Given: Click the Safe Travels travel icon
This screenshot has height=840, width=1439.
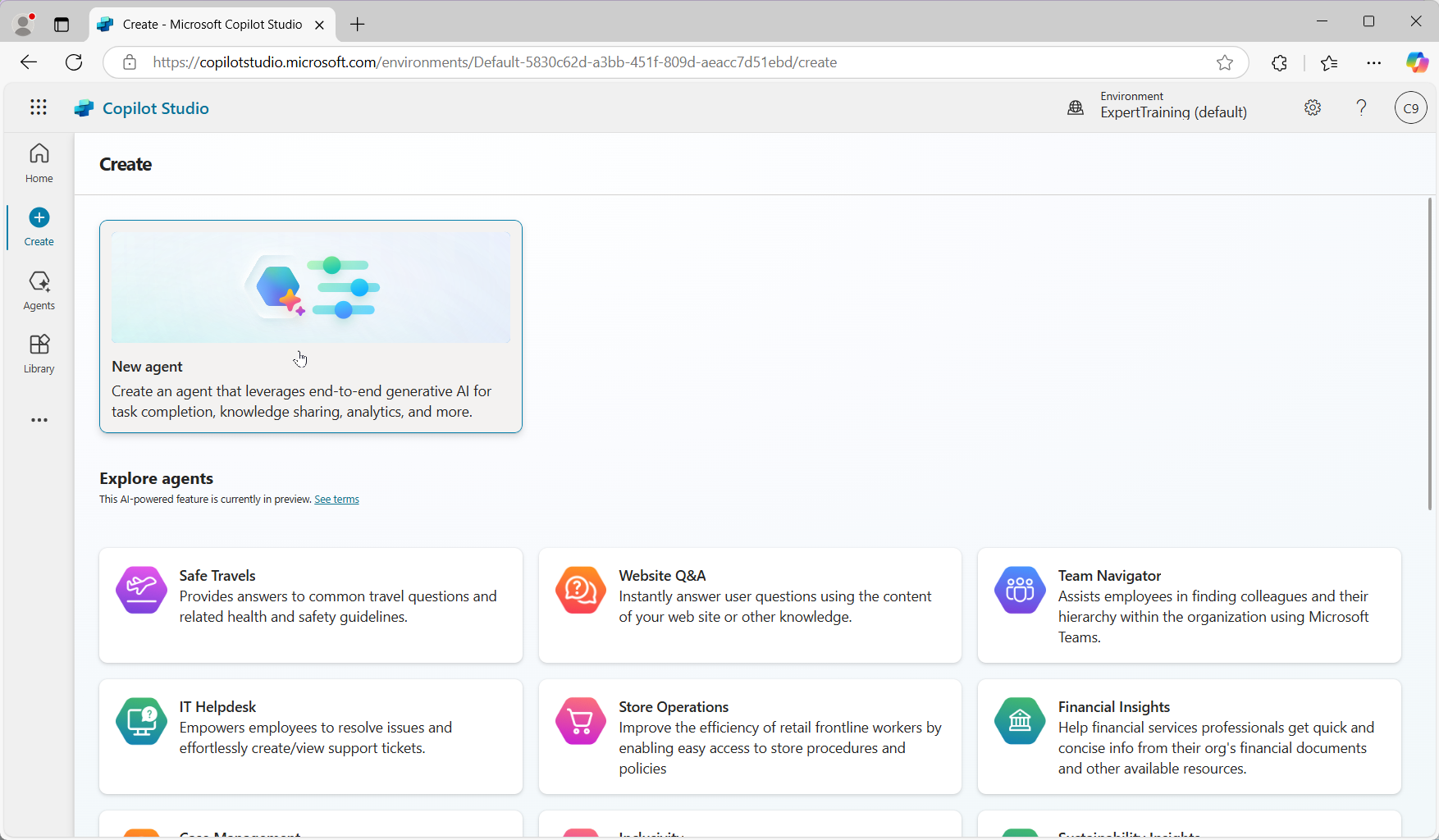Looking at the screenshot, I should [140, 589].
